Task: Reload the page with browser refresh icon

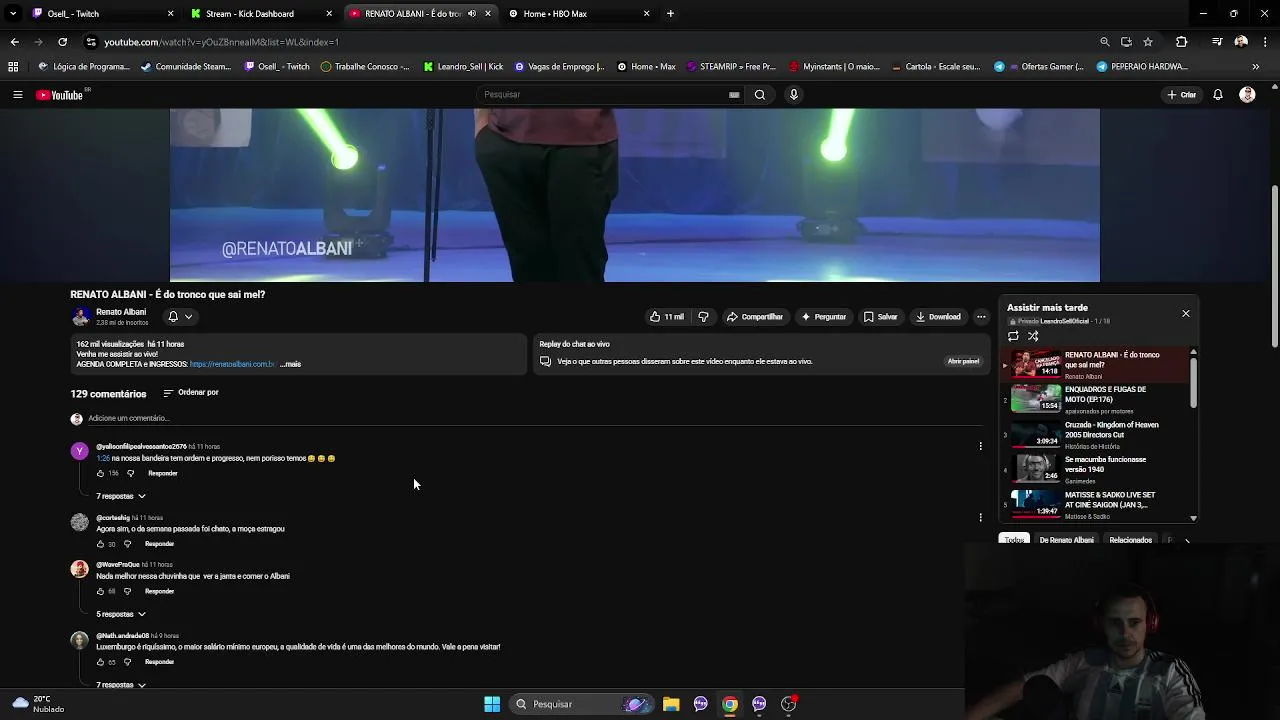Action: coord(62,42)
